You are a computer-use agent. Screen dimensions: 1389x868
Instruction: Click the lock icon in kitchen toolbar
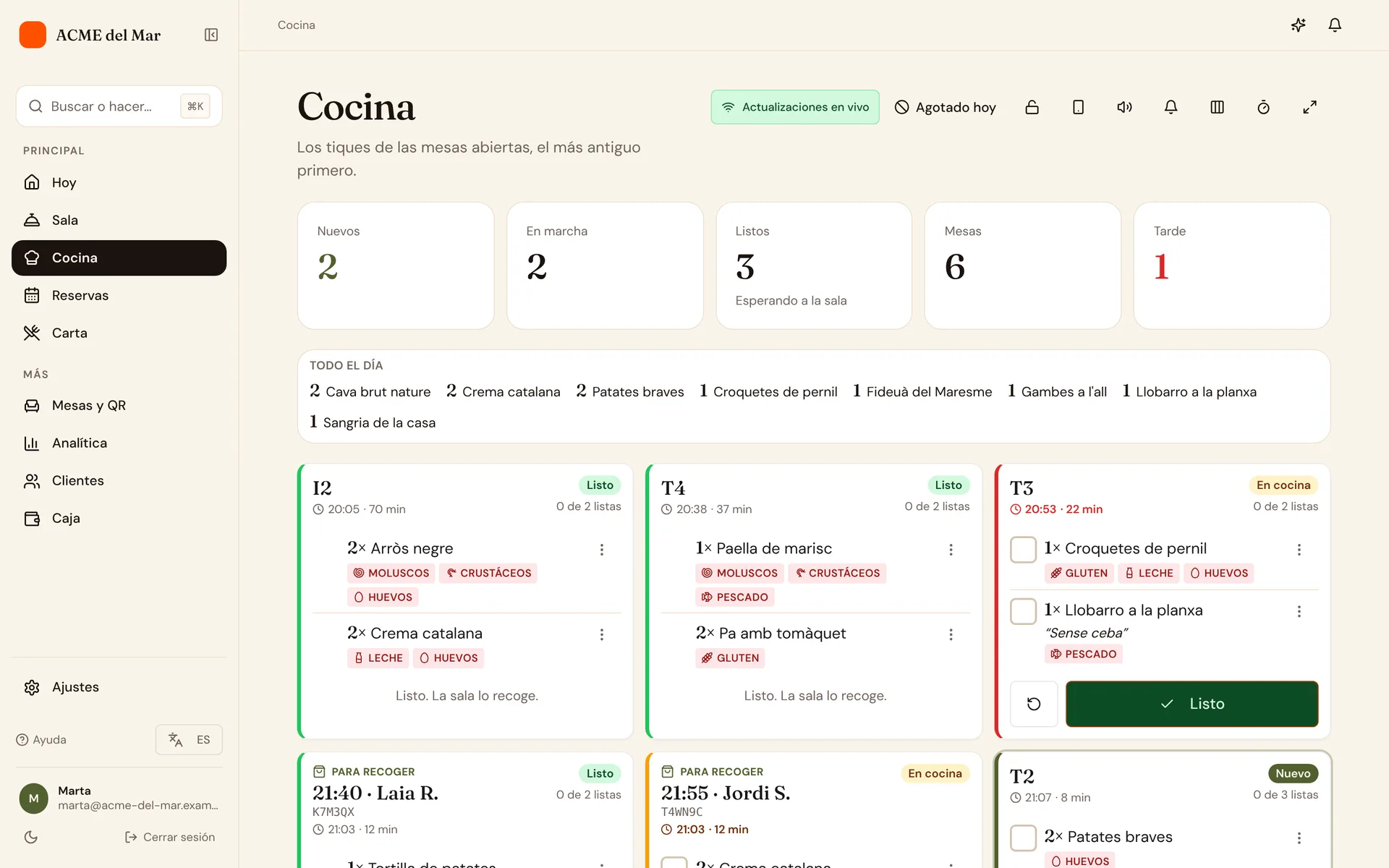1032,107
